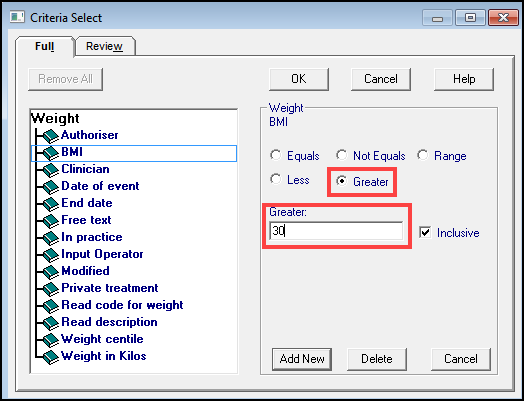Screen dimensions: 524x401
Task: Select the End date tree item
Action: (x=87, y=203)
